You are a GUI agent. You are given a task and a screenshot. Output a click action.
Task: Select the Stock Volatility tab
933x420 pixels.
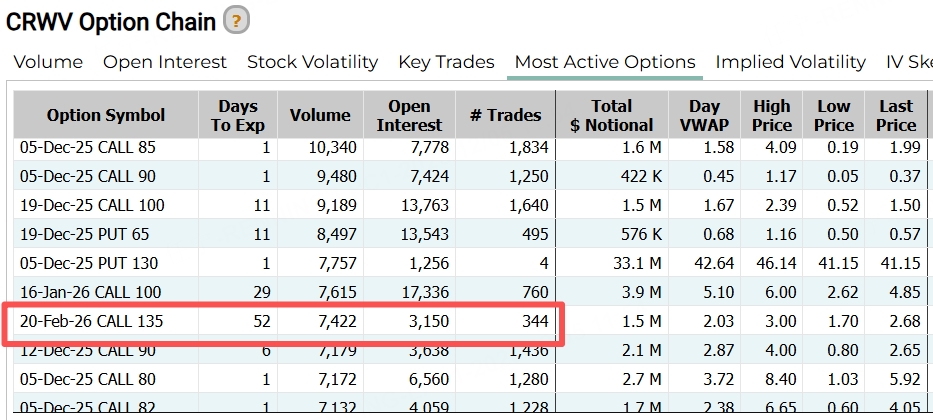(x=312, y=62)
